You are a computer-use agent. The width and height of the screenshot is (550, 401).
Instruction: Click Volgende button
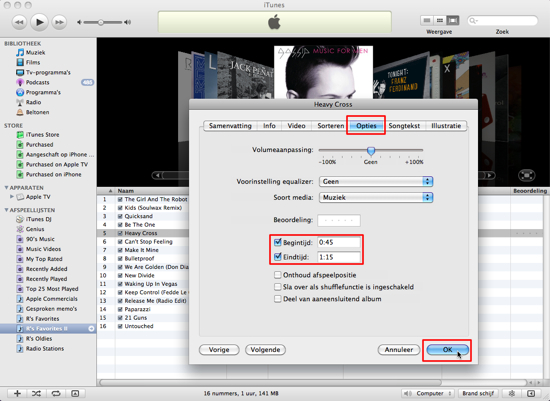tap(265, 350)
